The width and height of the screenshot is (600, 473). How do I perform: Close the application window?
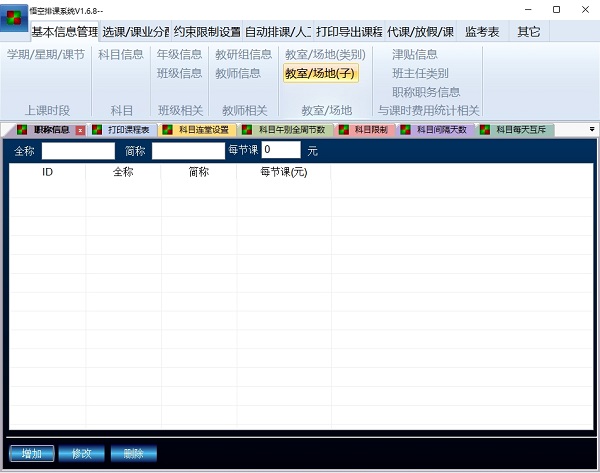pos(585,10)
